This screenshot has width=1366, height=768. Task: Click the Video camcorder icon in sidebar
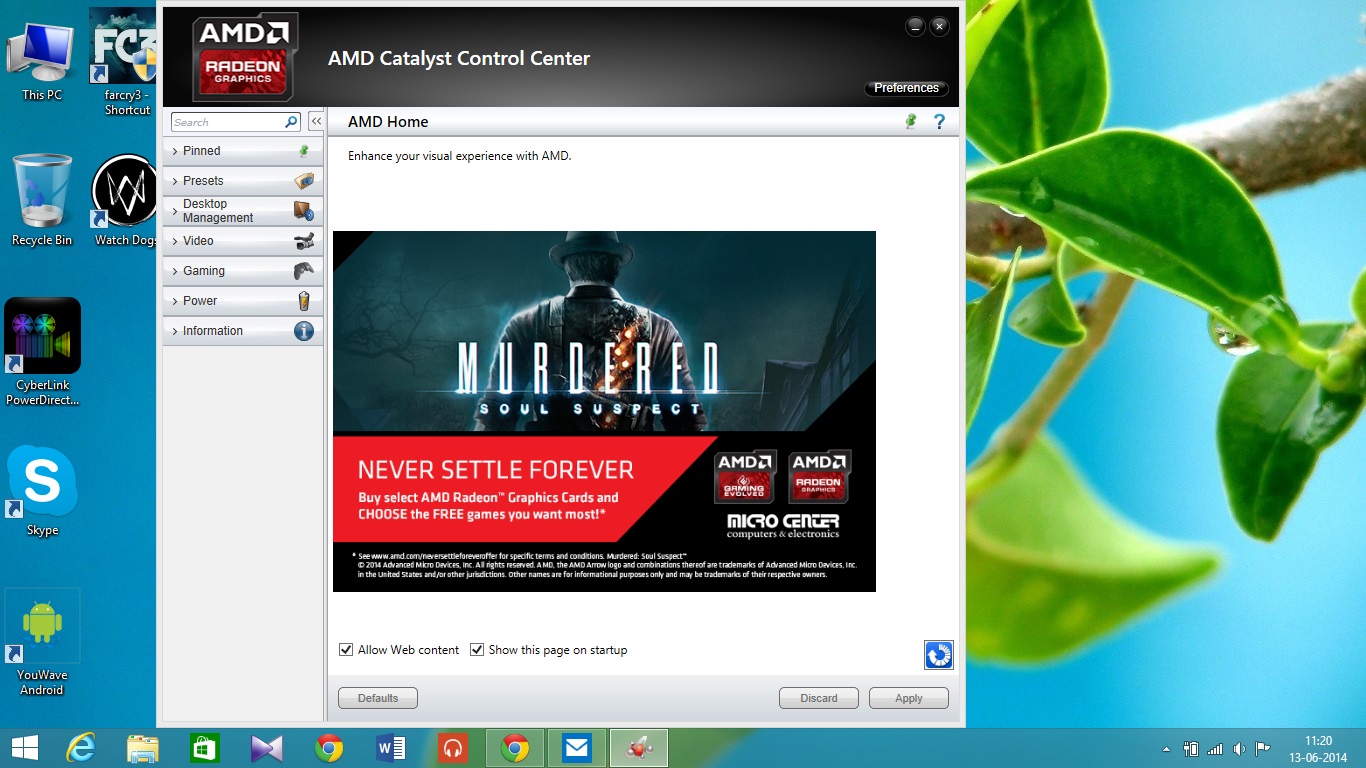304,241
